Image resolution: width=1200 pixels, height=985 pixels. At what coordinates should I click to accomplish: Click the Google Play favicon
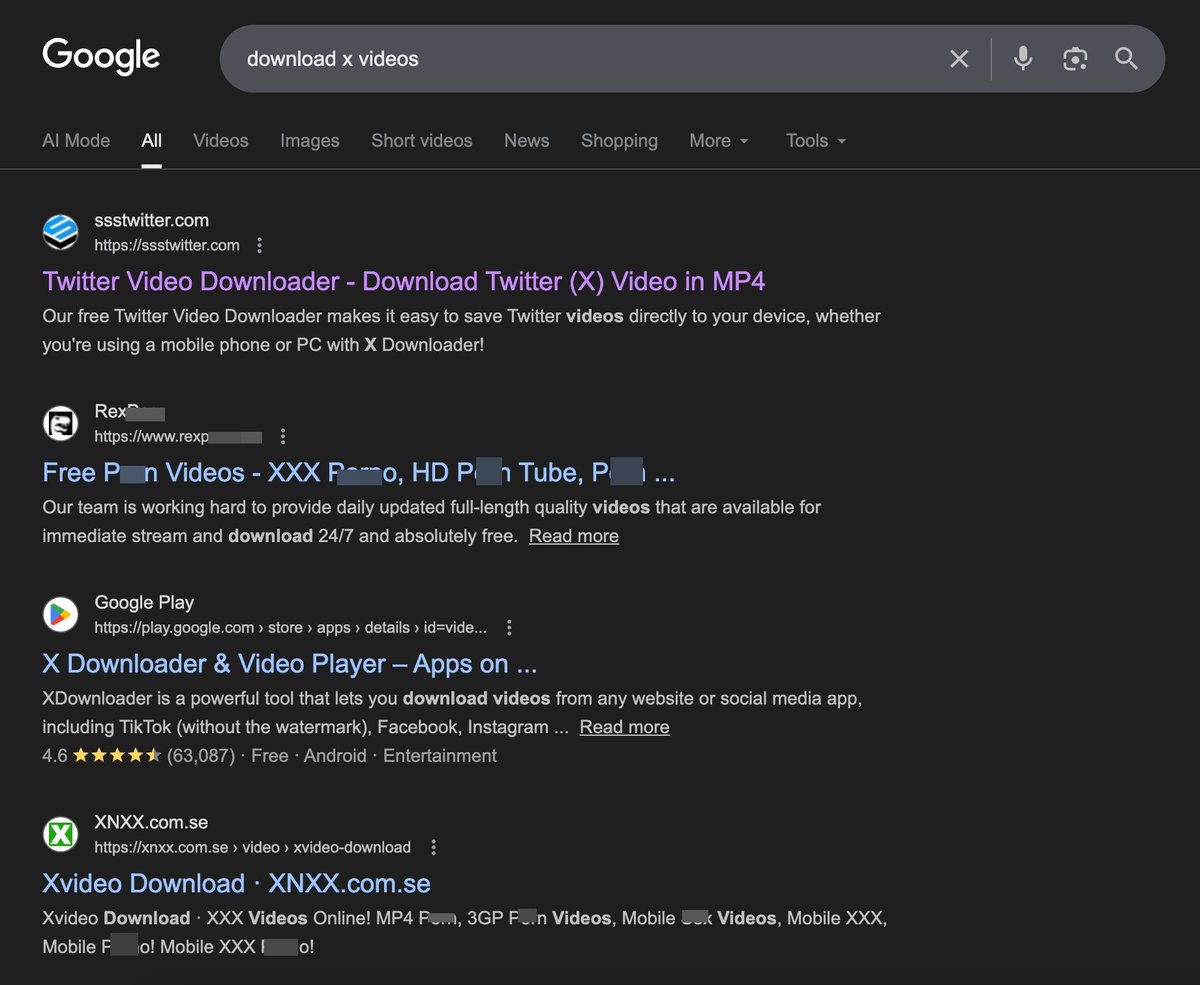tap(60, 614)
